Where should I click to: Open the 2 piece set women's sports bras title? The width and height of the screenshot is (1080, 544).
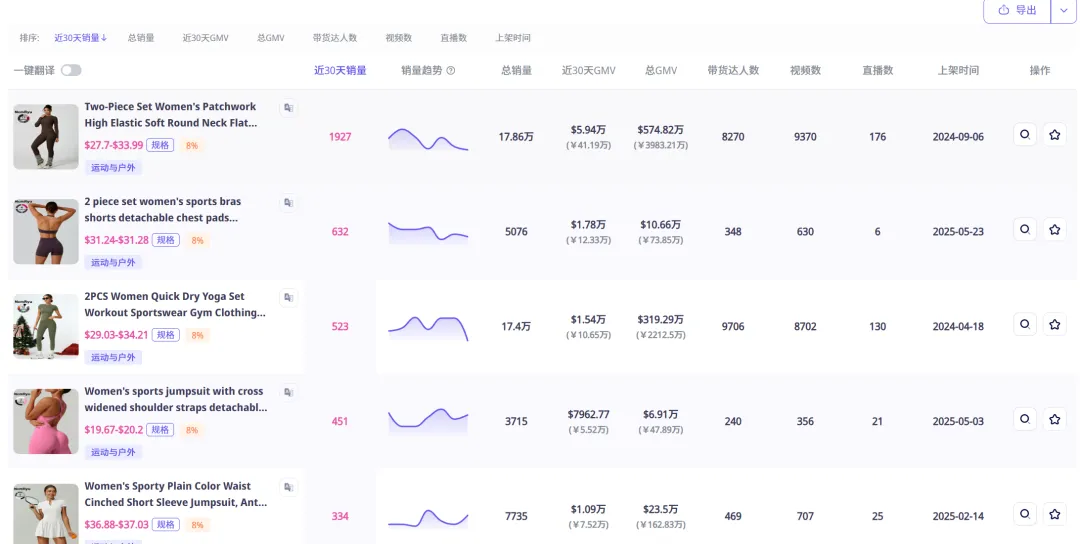[x=163, y=209]
